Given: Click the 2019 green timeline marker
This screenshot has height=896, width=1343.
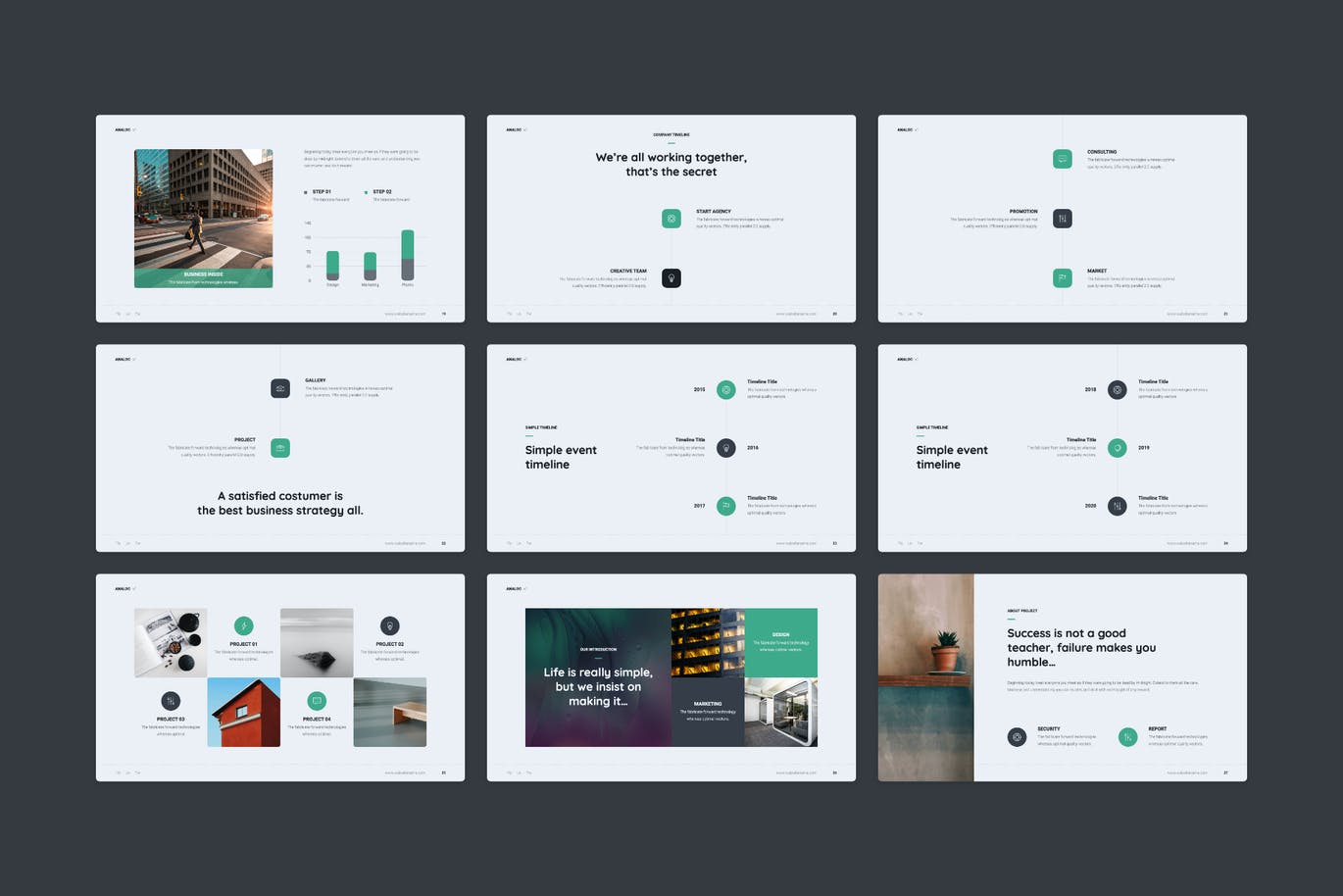Looking at the screenshot, I should tap(1117, 448).
